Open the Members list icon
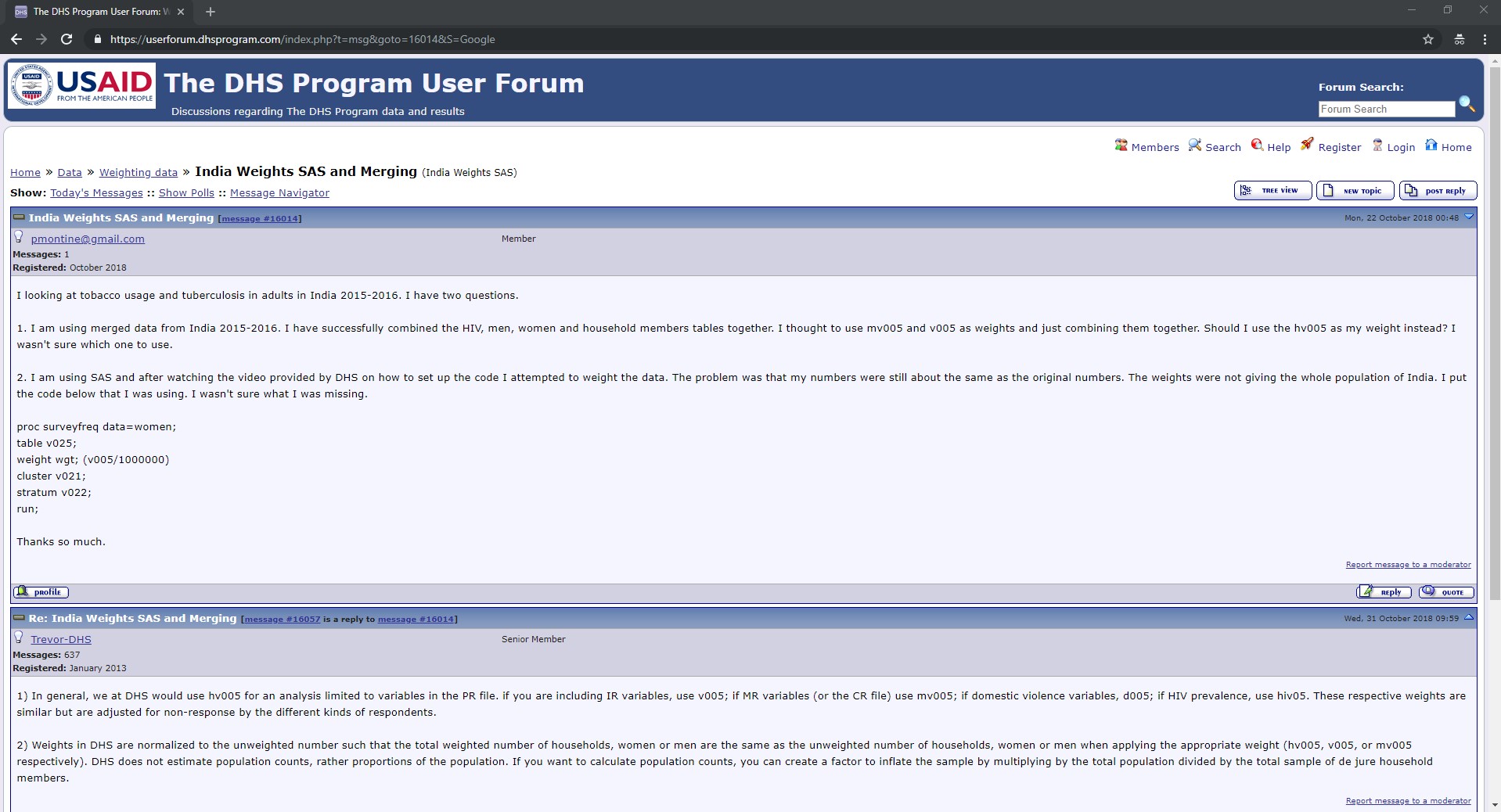The height and width of the screenshot is (812, 1501). coord(1121,146)
